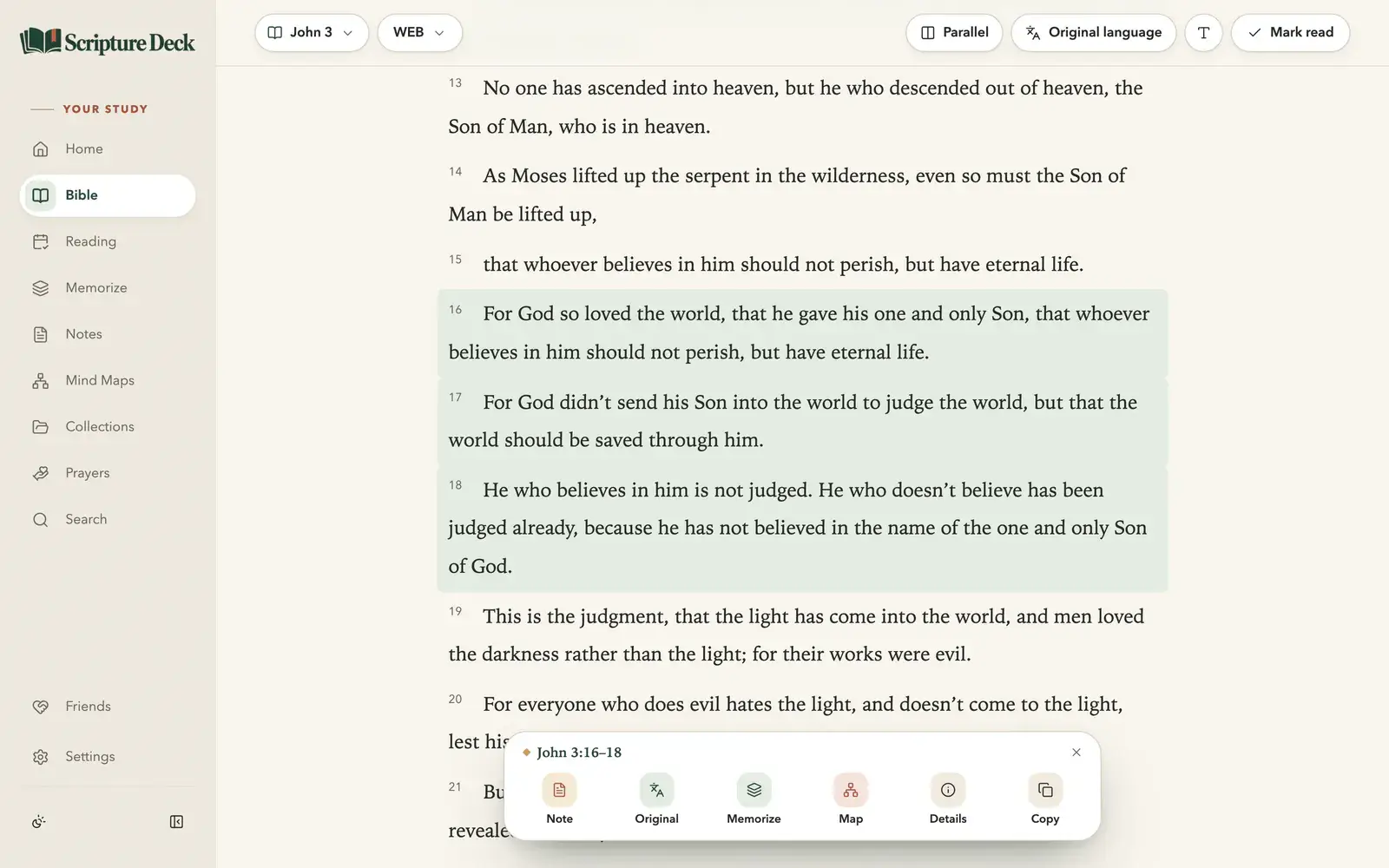Click the Notes document icon in sidebar
Image resolution: width=1389 pixels, height=868 pixels.
(x=41, y=334)
